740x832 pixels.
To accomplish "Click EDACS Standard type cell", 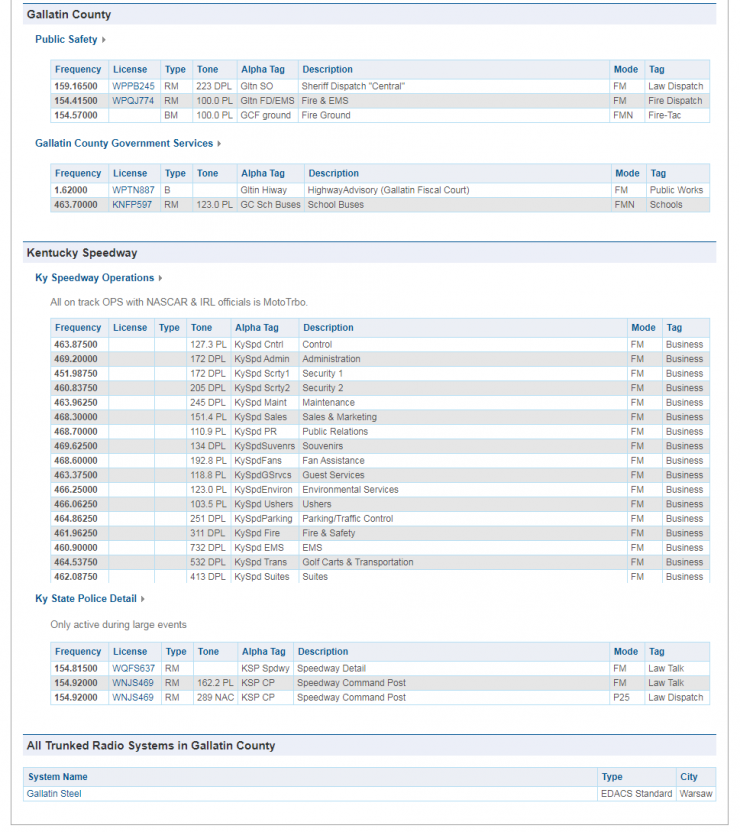I will tap(636, 794).
